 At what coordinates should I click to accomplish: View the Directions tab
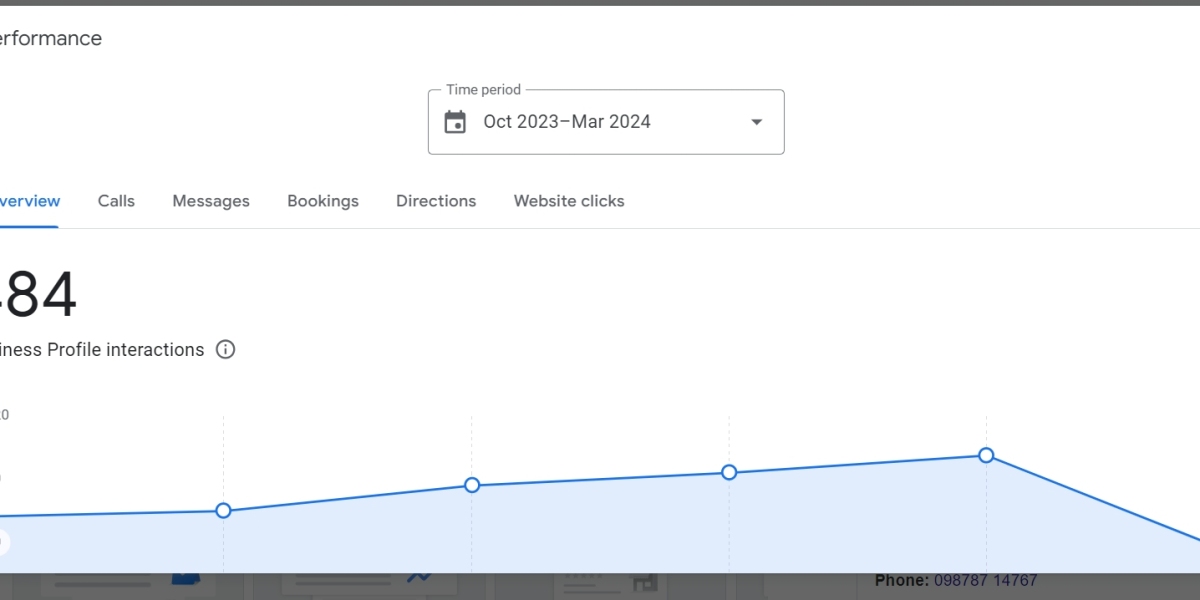436,201
